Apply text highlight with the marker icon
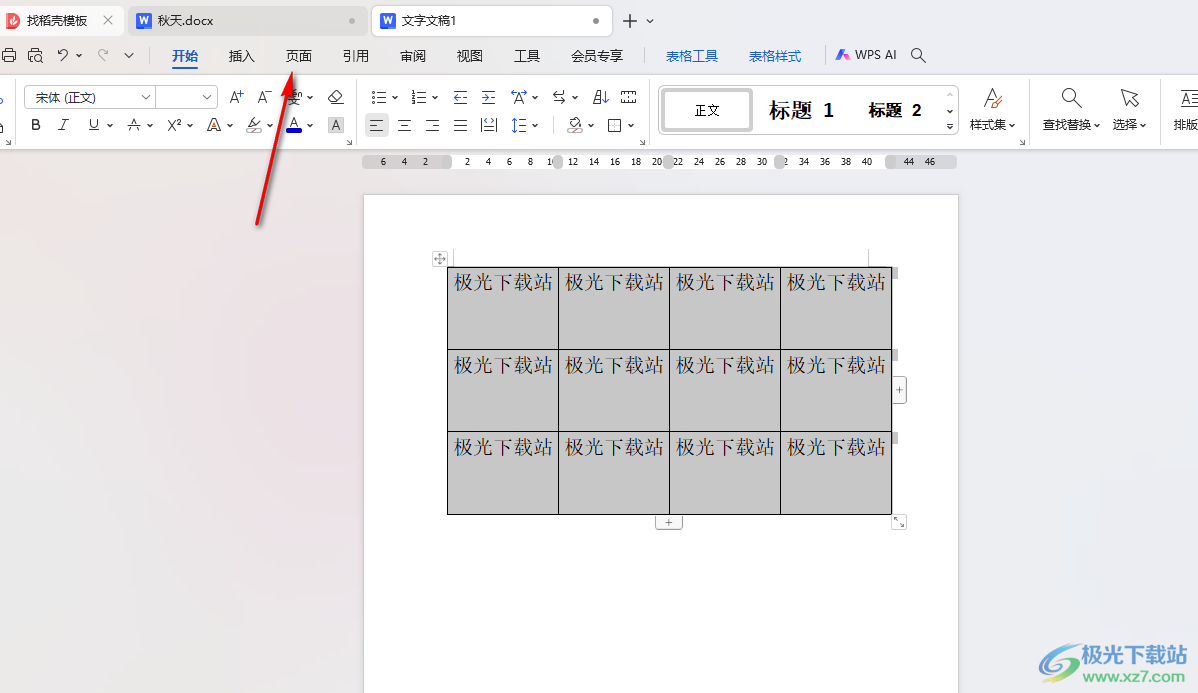The height and width of the screenshot is (693, 1198). (254, 125)
